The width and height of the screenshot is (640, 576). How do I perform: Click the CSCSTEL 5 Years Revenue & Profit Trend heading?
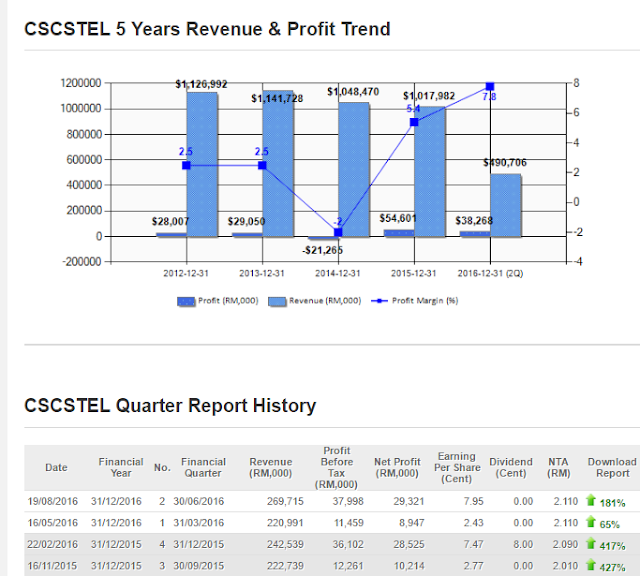[207, 29]
